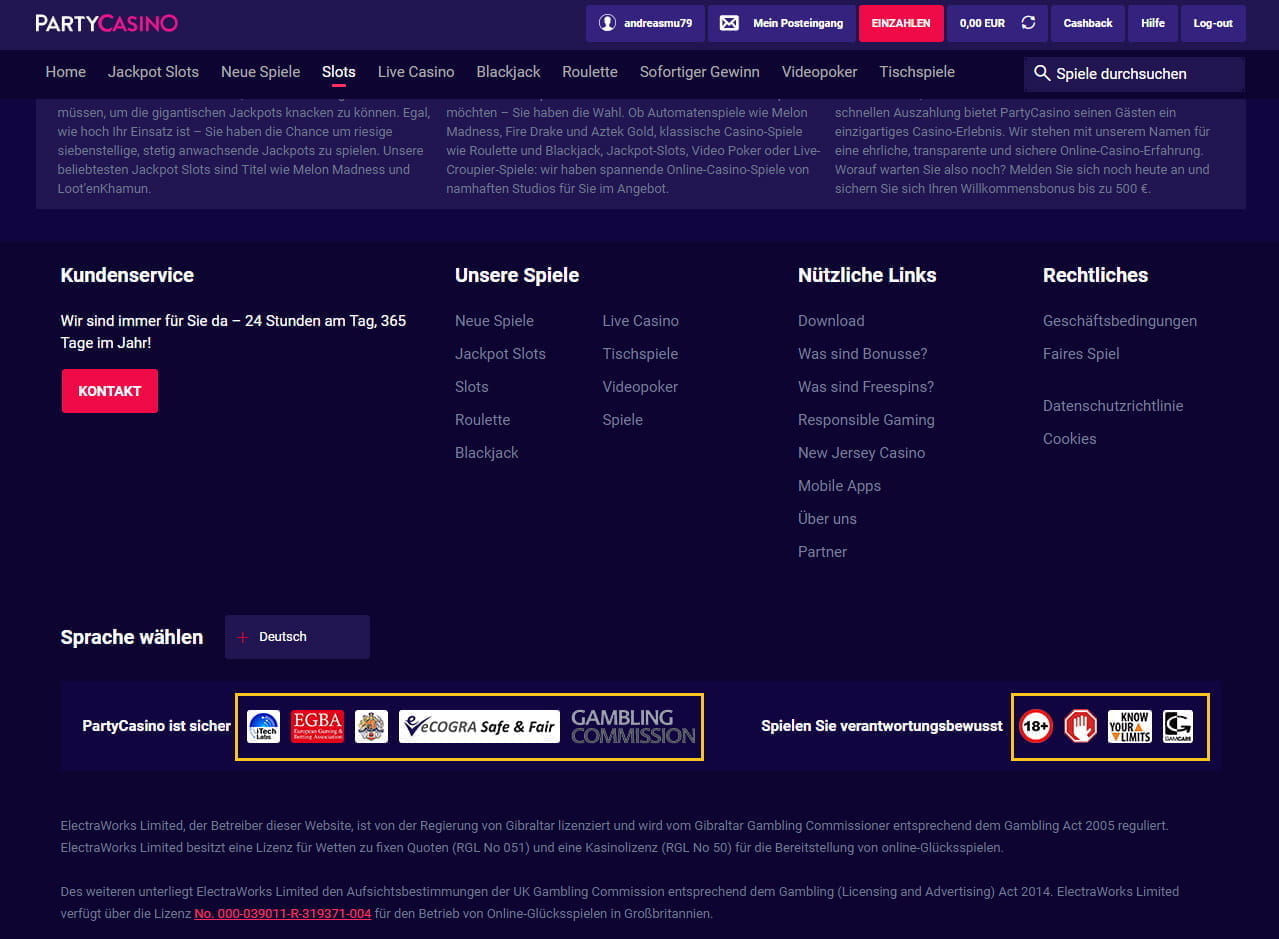1279x939 pixels.
Task: Follow the footer Jackpot Slots link
Action: (500, 354)
